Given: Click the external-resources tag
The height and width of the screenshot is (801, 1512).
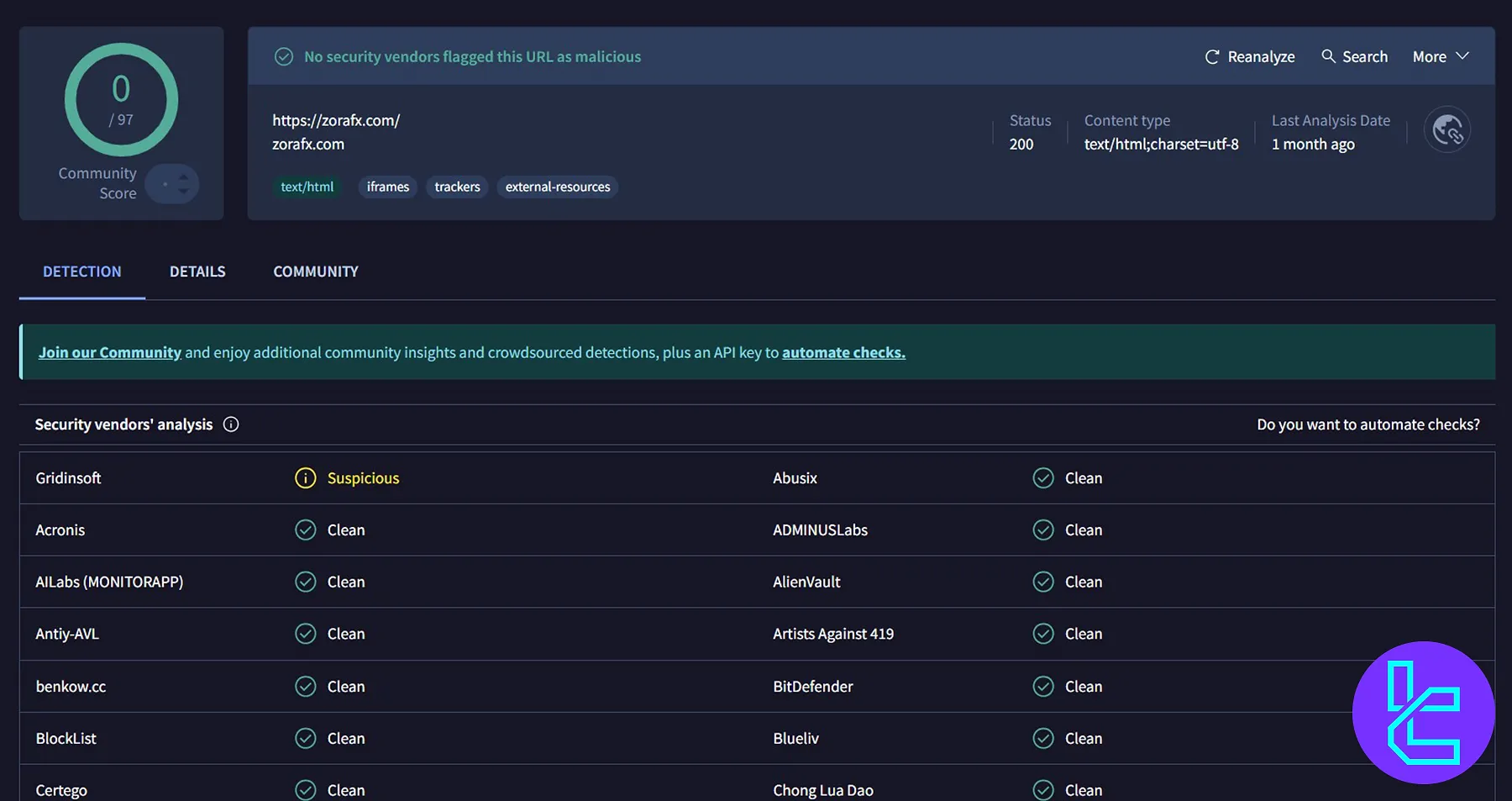Looking at the screenshot, I should pyautogui.click(x=558, y=187).
